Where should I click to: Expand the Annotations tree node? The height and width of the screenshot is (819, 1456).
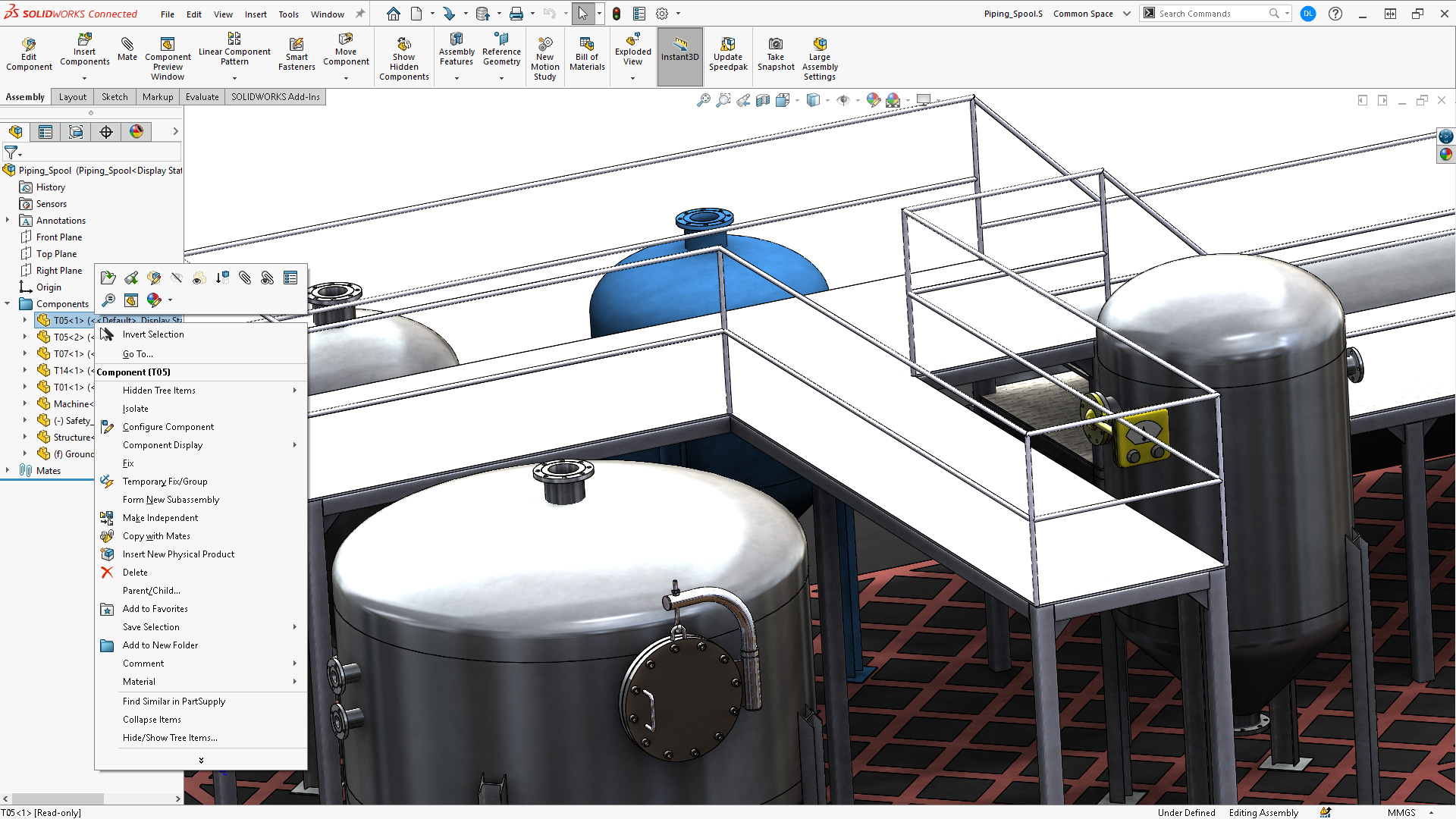pyautogui.click(x=8, y=220)
